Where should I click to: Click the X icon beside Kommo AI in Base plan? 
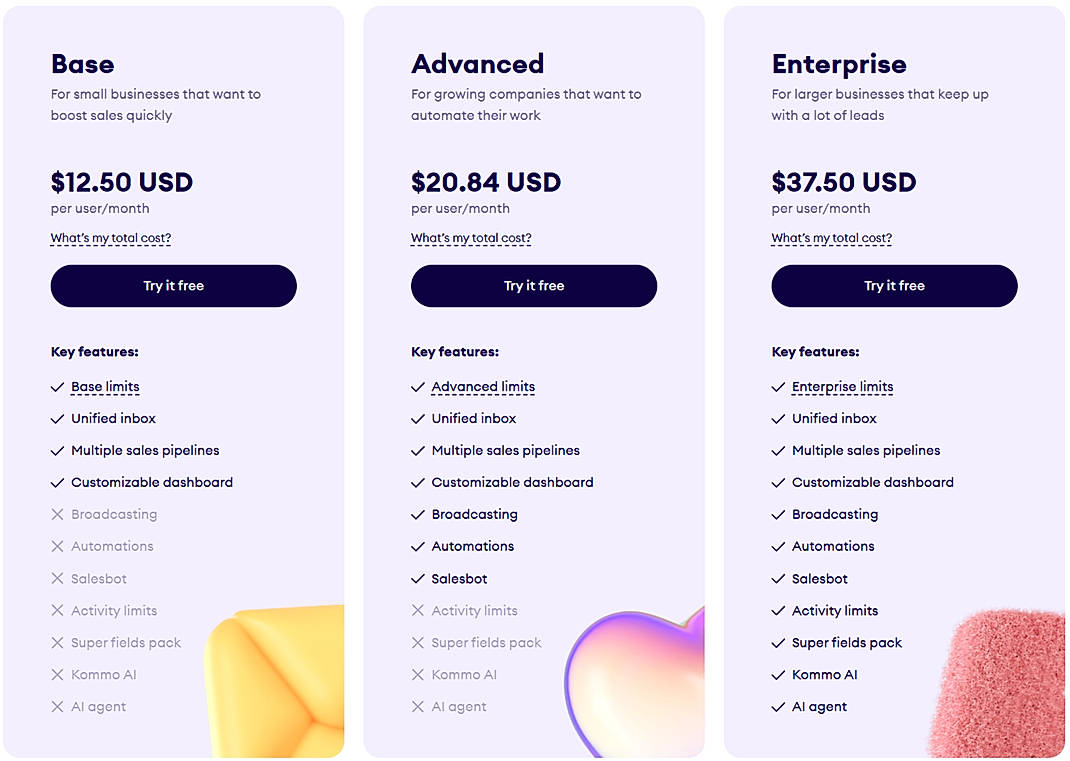coord(57,674)
